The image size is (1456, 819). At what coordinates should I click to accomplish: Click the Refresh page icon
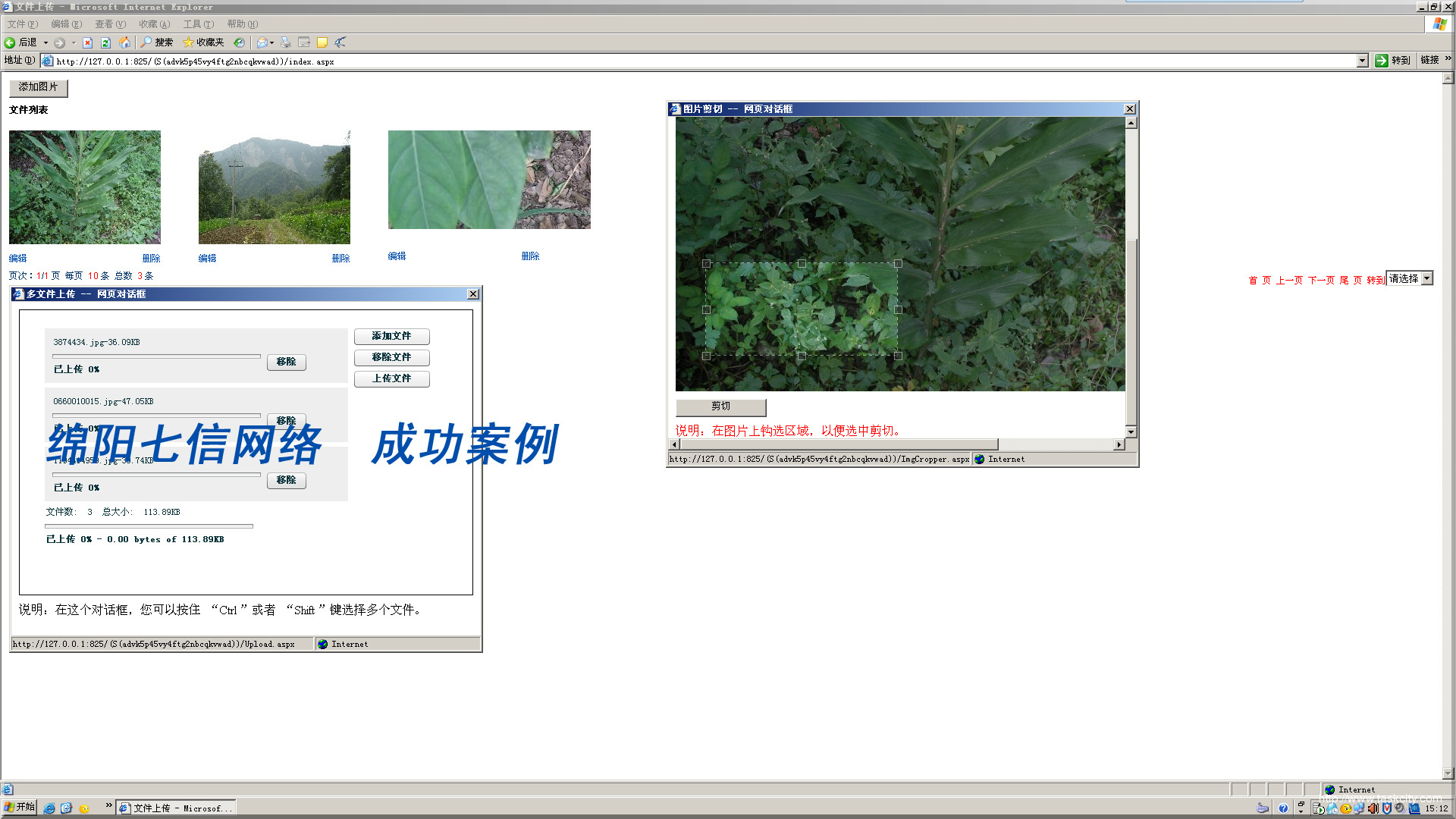106,42
